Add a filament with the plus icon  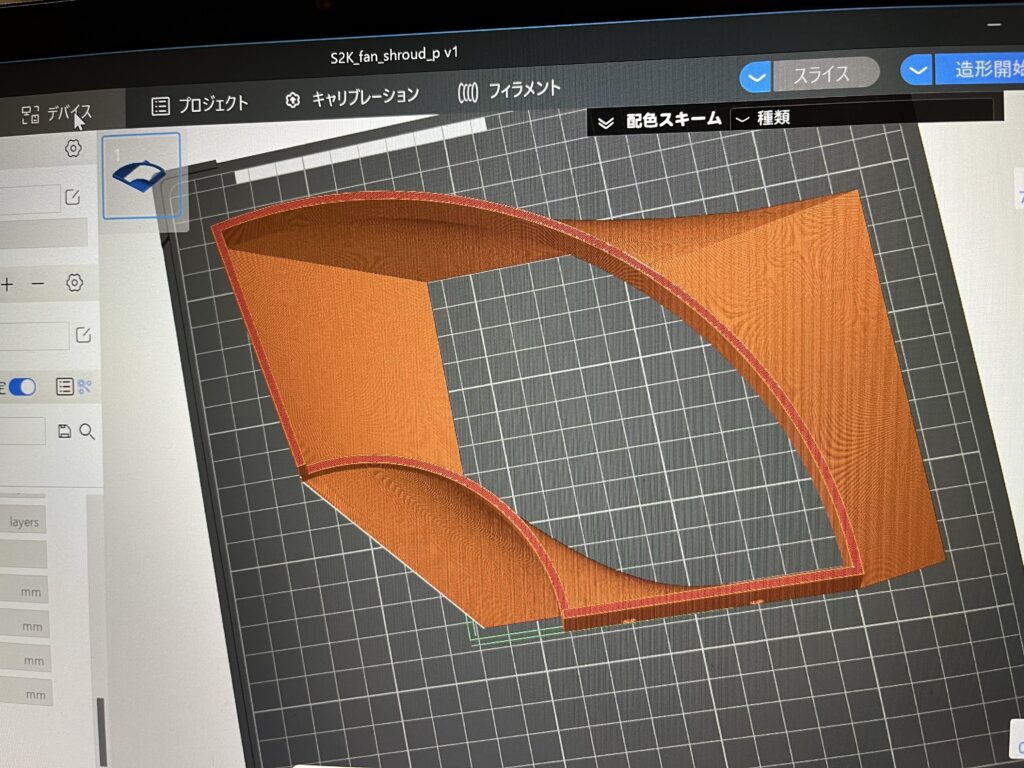coord(7,284)
